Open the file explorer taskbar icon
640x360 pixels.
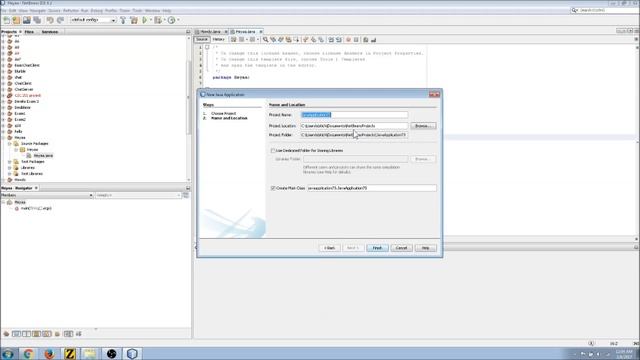[91, 353]
